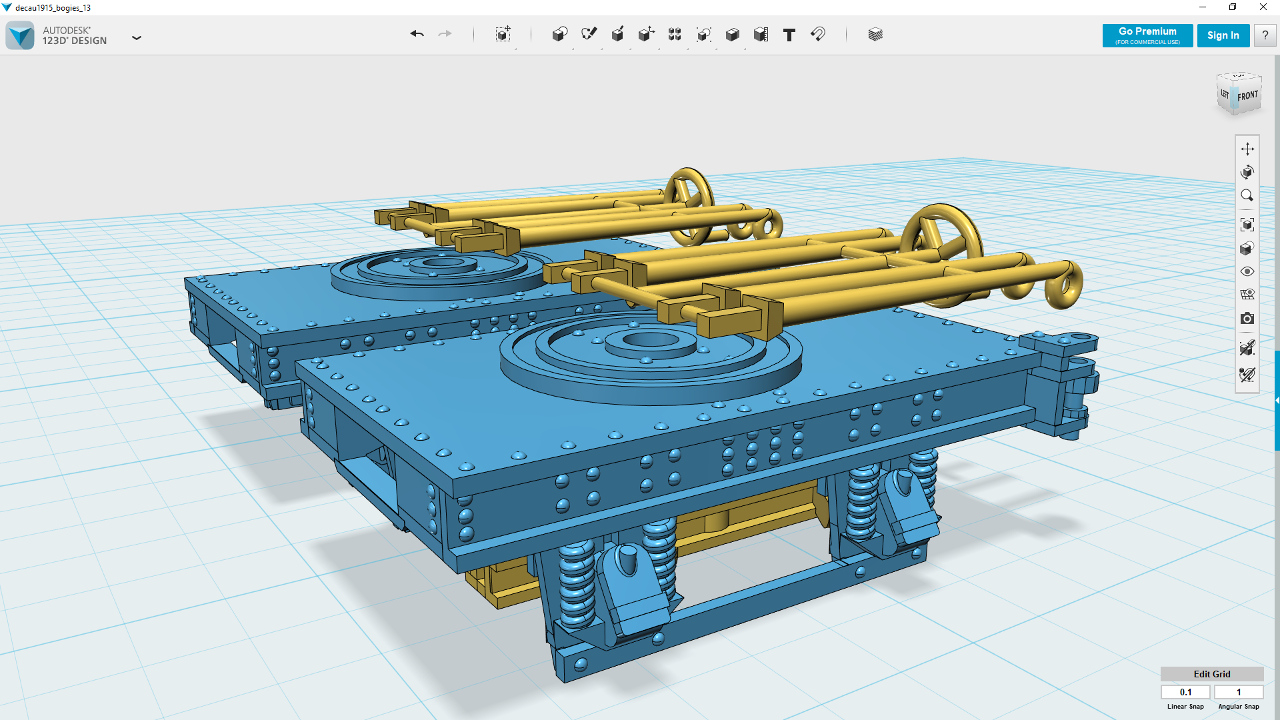
Task: Open the Sketch tool menu
Action: [589, 34]
